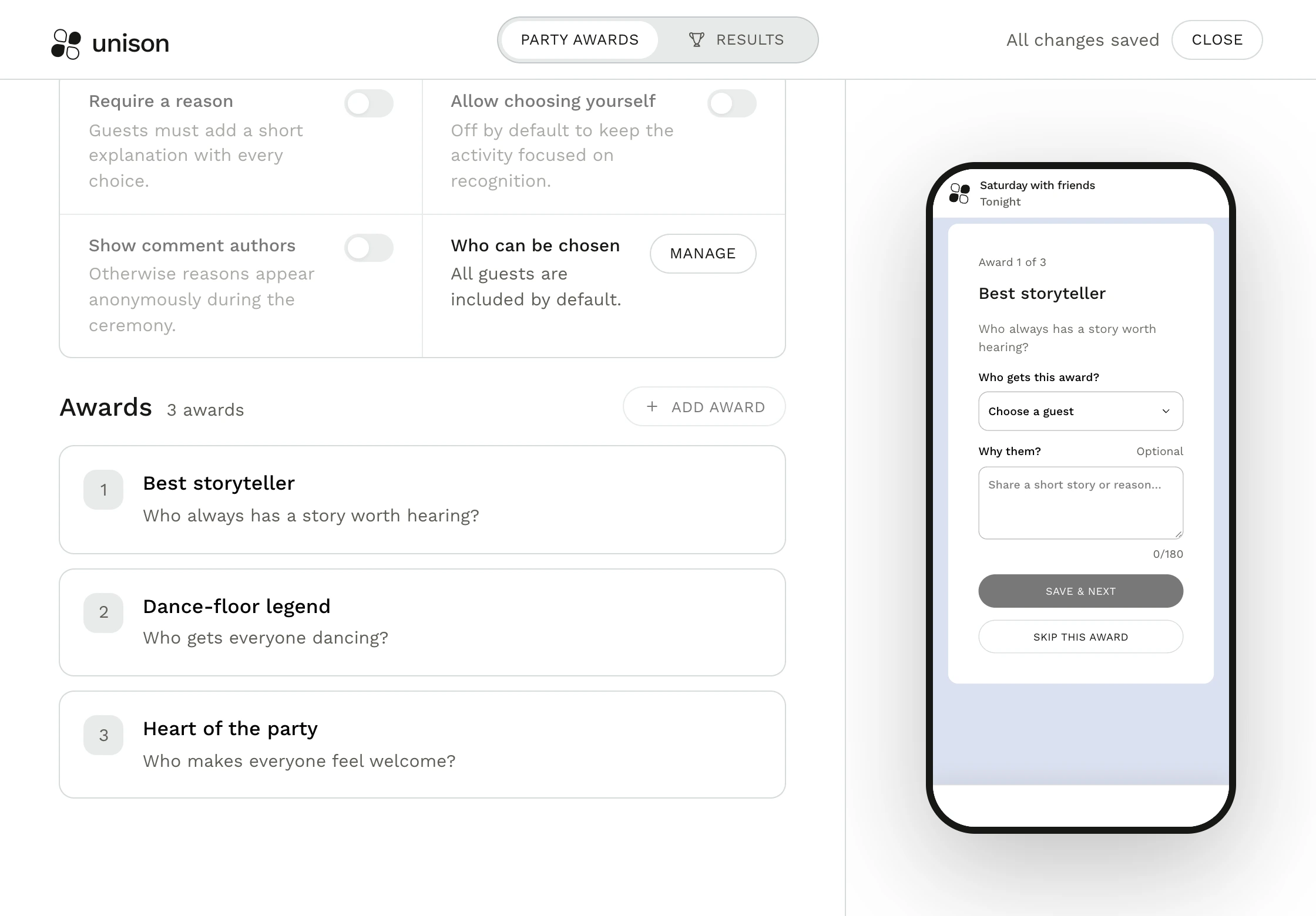The width and height of the screenshot is (1316, 916).
Task: Click the trophy icon in Results tab
Action: 696,39
